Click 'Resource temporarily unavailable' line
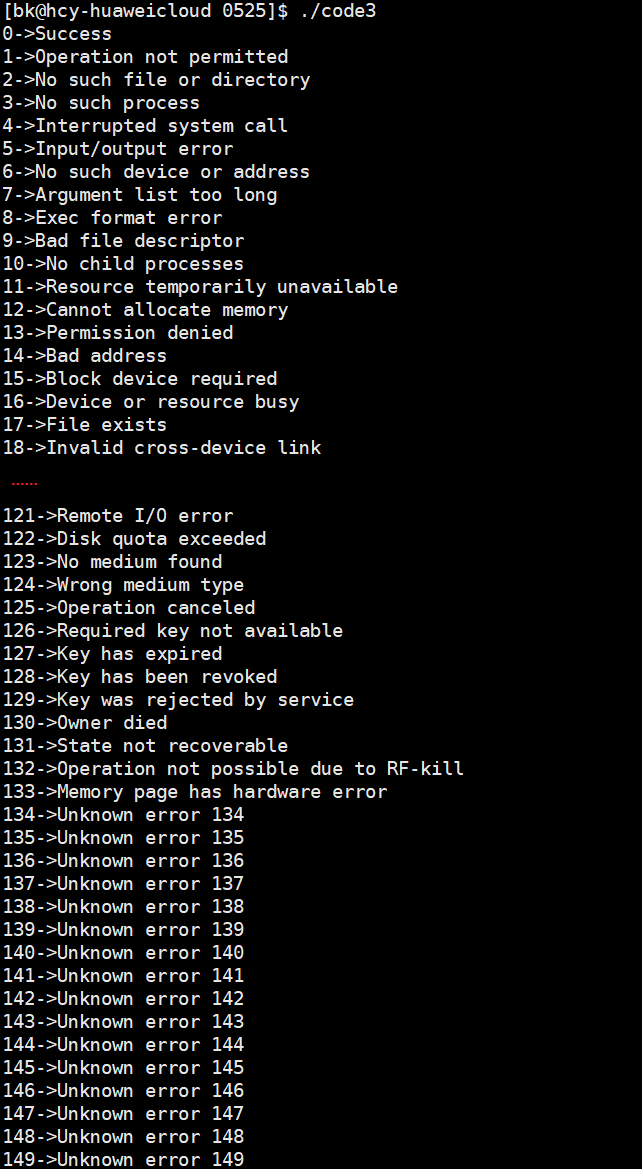This screenshot has height=1169, width=642. (x=200, y=287)
